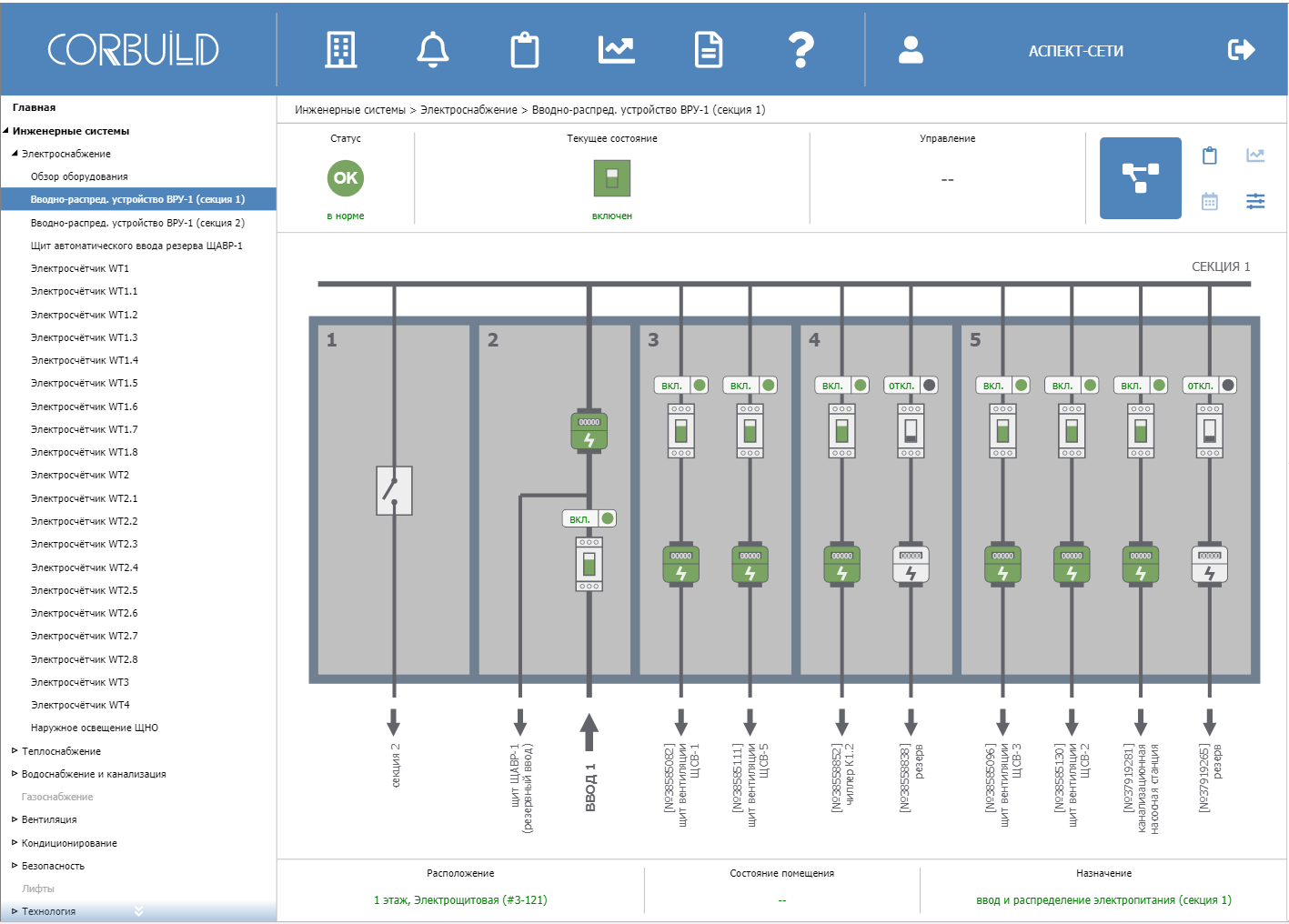Click the white meter №37919265 резерв
The height and width of the screenshot is (924, 1289).
tap(1210, 565)
